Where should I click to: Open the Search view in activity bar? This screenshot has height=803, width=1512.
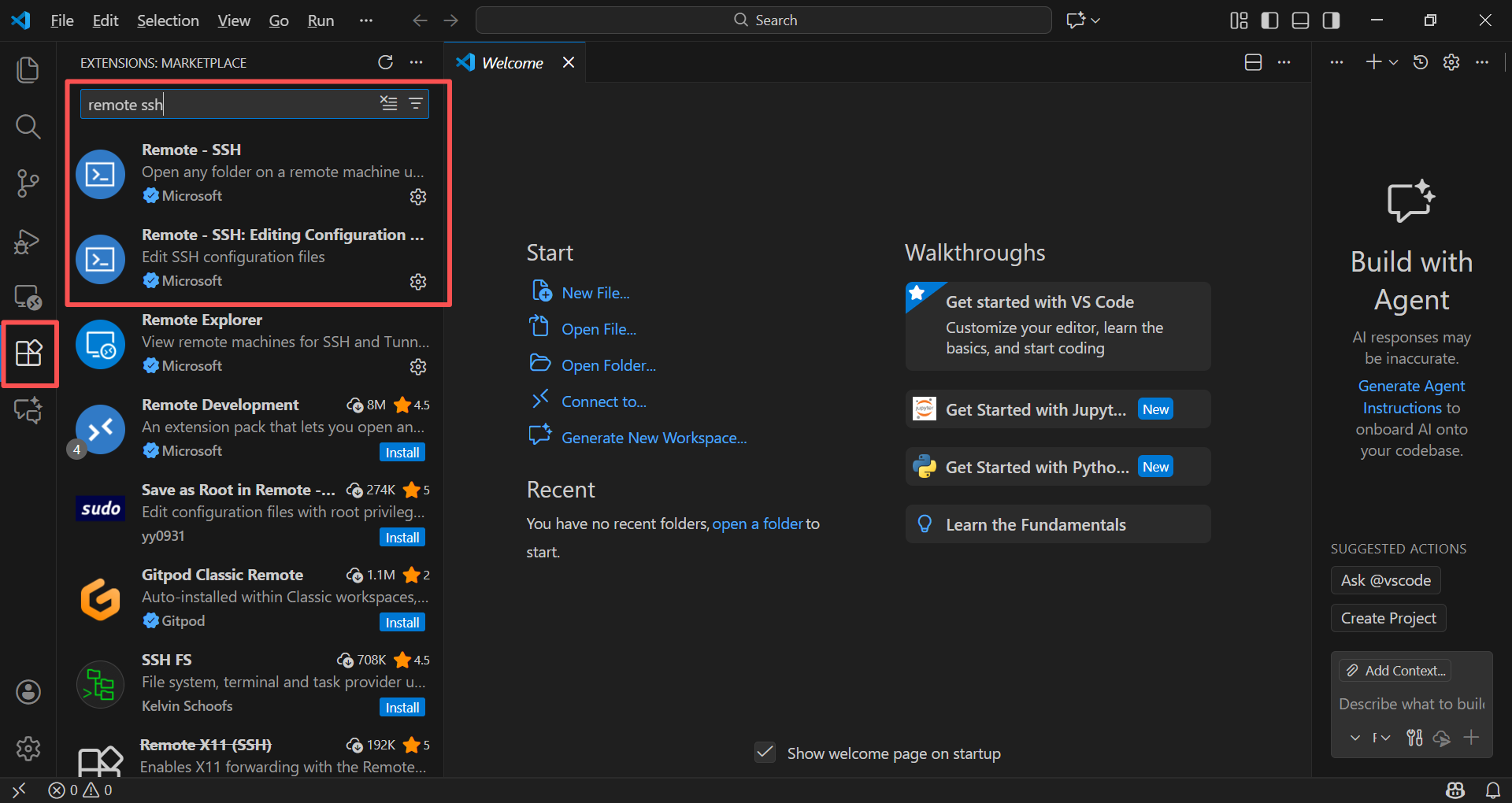click(x=28, y=126)
